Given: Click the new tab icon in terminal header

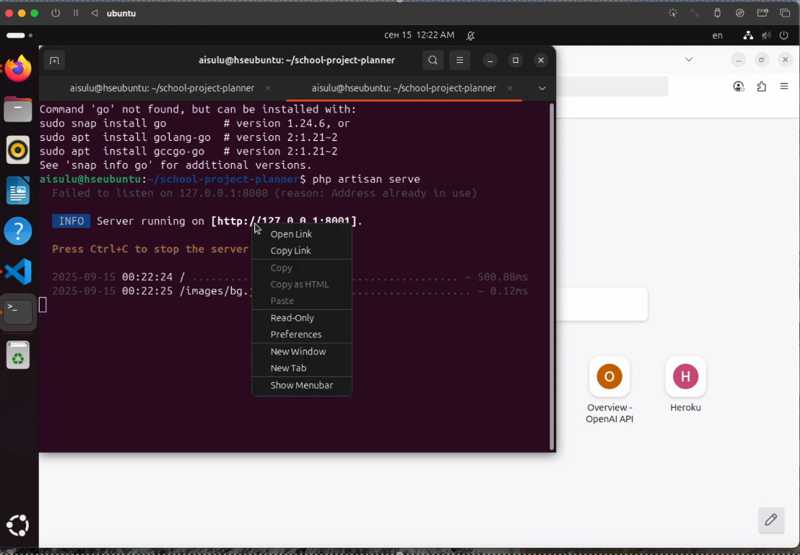Looking at the screenshot, I should pos(54,60).
